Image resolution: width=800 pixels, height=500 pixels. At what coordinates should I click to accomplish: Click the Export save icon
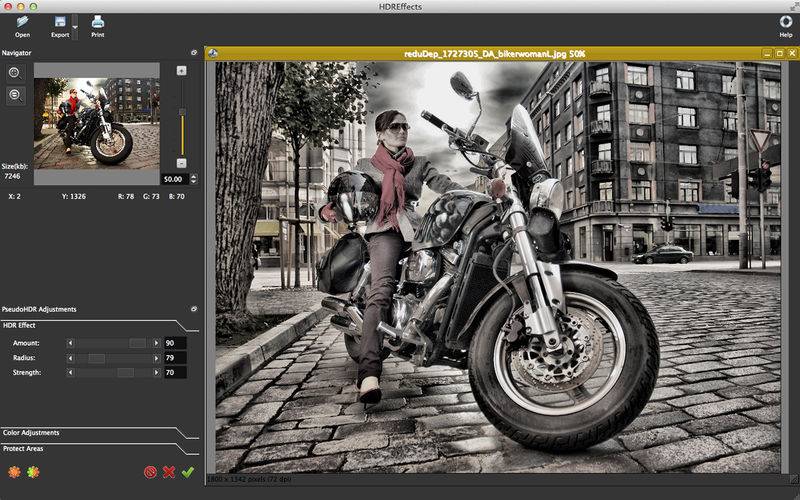click(60, 21)
